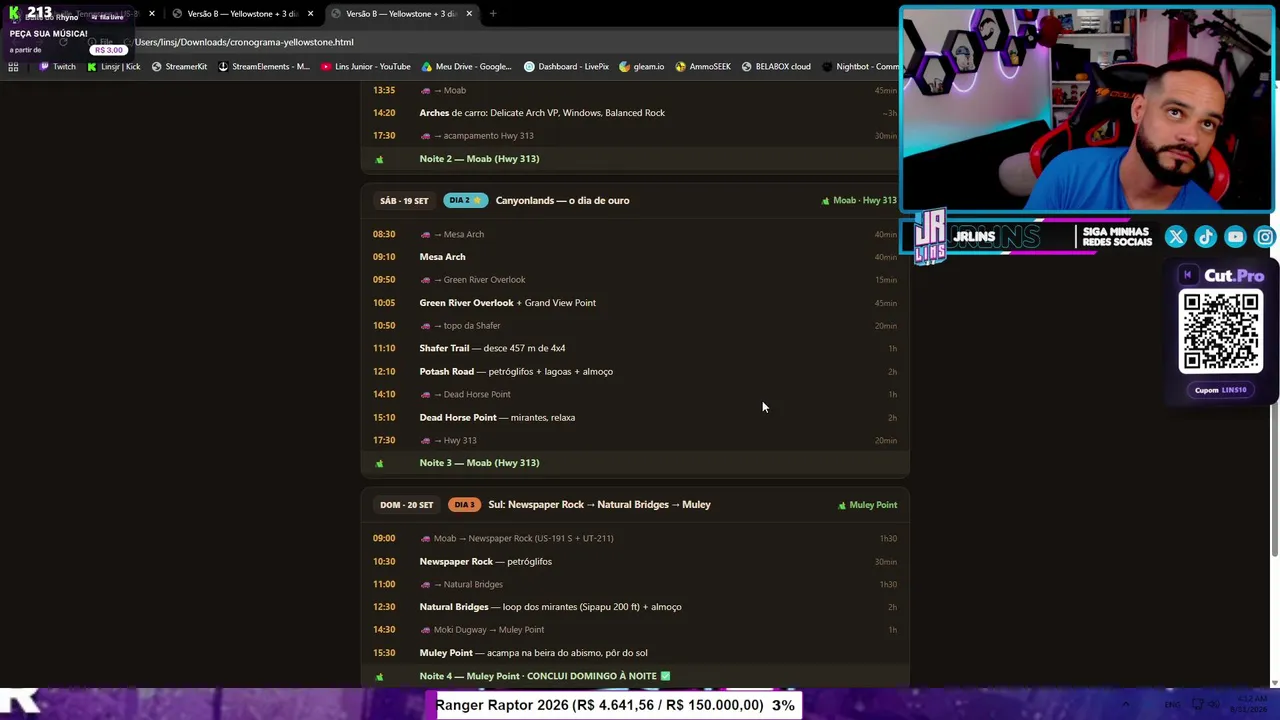Image resolution: width=1280 pixels, height=720 pixels.
Task: Click the Cut.Pro QR code
Action: tap(1221, 332)
